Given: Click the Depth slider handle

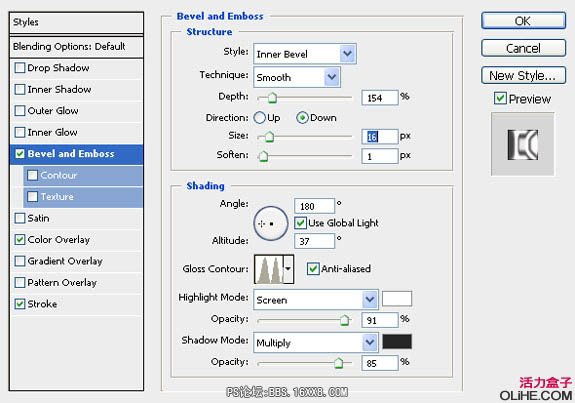Looking at the screenshot, I should tap(272, 98).
